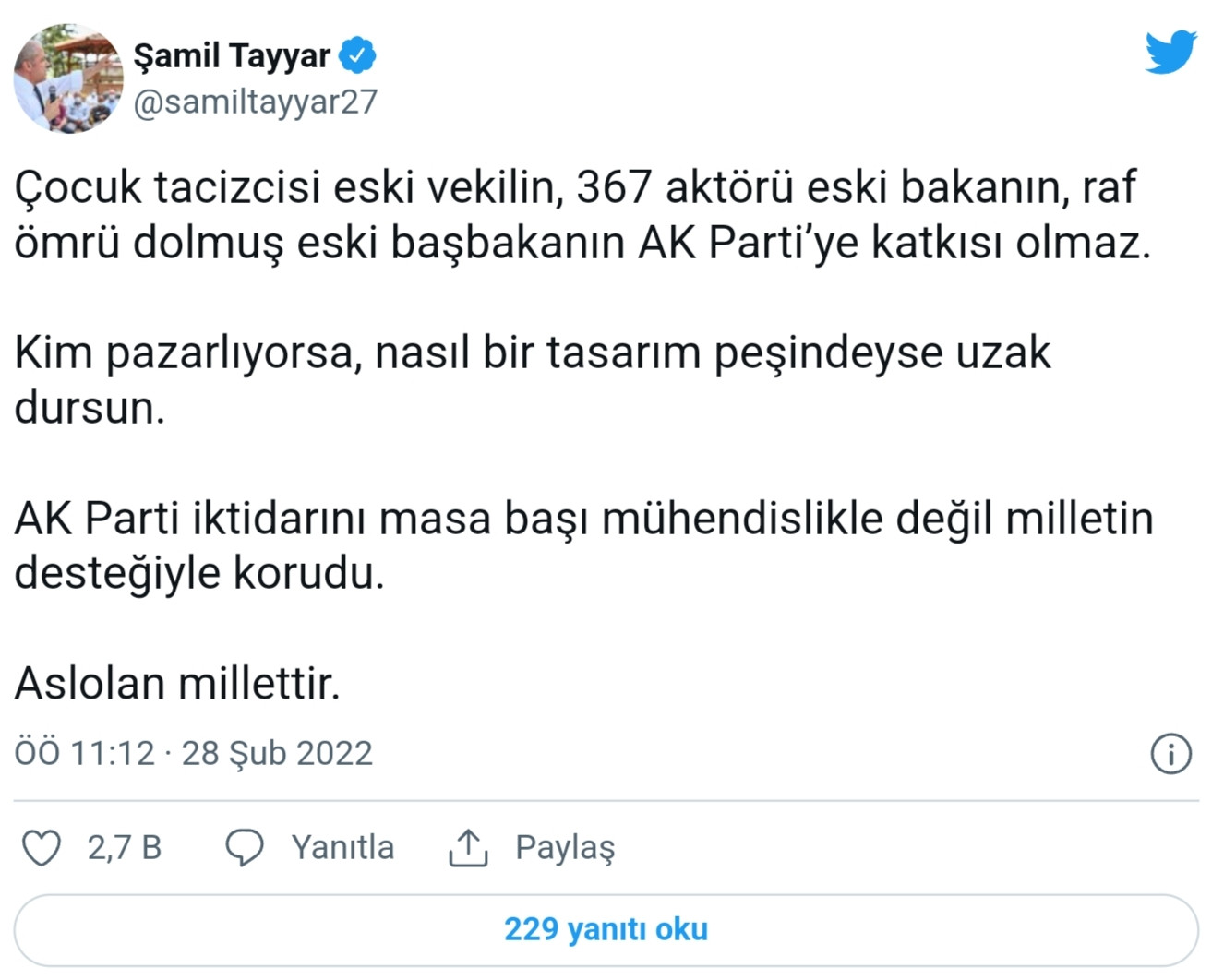Click the Twitter logo to visit homepage
This screenshot has height=980, width=1212.
tap(1170, 53)
